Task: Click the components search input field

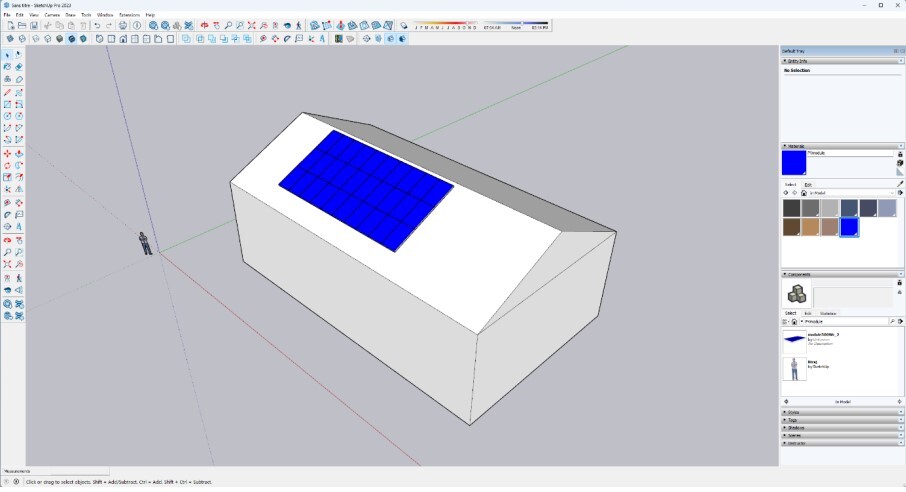Action: (848, 321)
